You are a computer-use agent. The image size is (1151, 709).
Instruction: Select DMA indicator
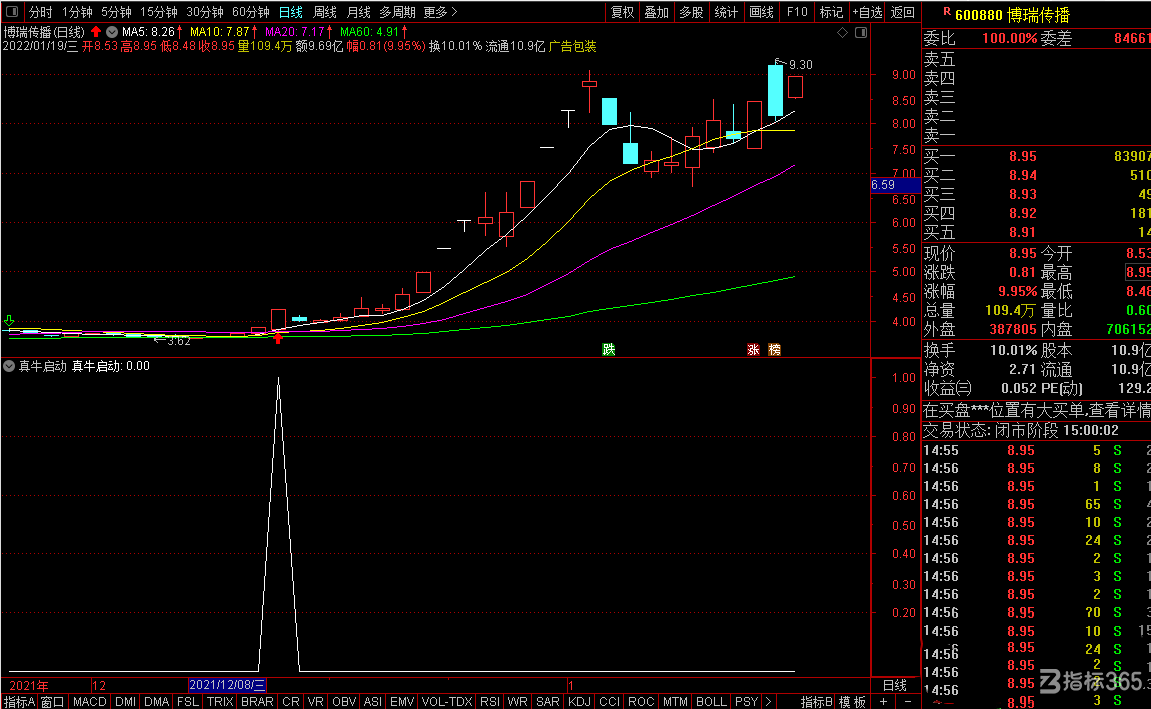pyautogui.click(x=156, y=702)
